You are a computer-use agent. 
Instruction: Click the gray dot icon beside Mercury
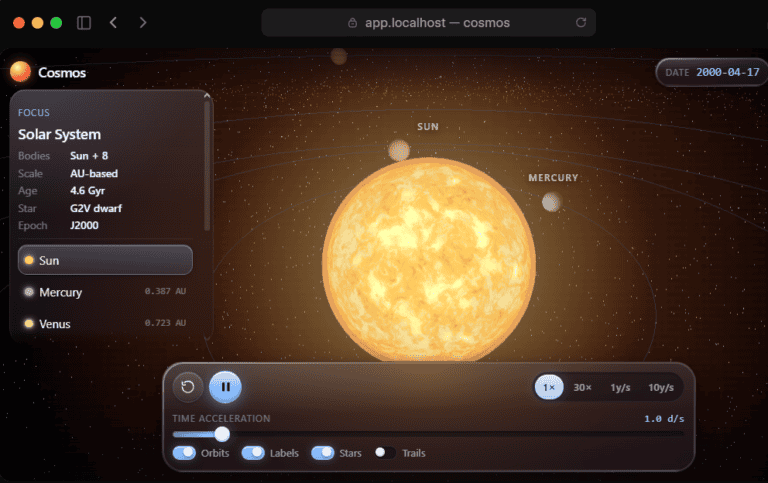point(29,292)
